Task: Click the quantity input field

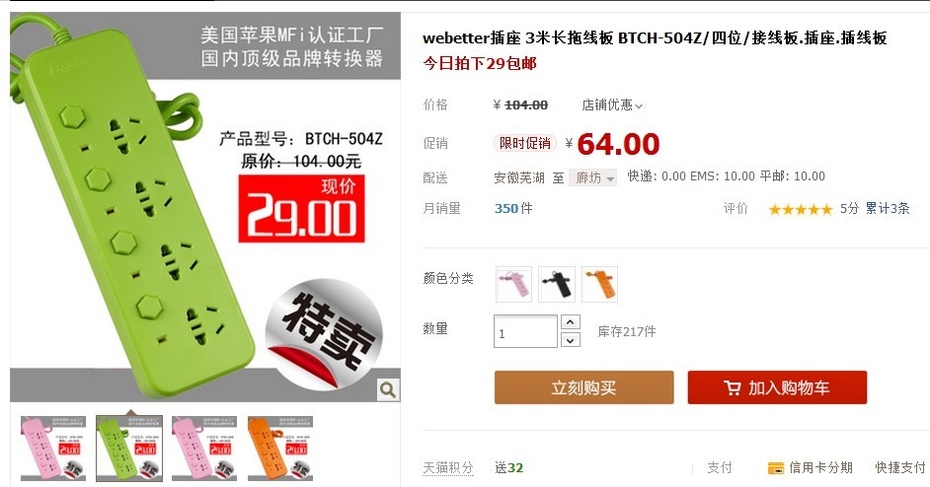Action: (x=525, y=332)
